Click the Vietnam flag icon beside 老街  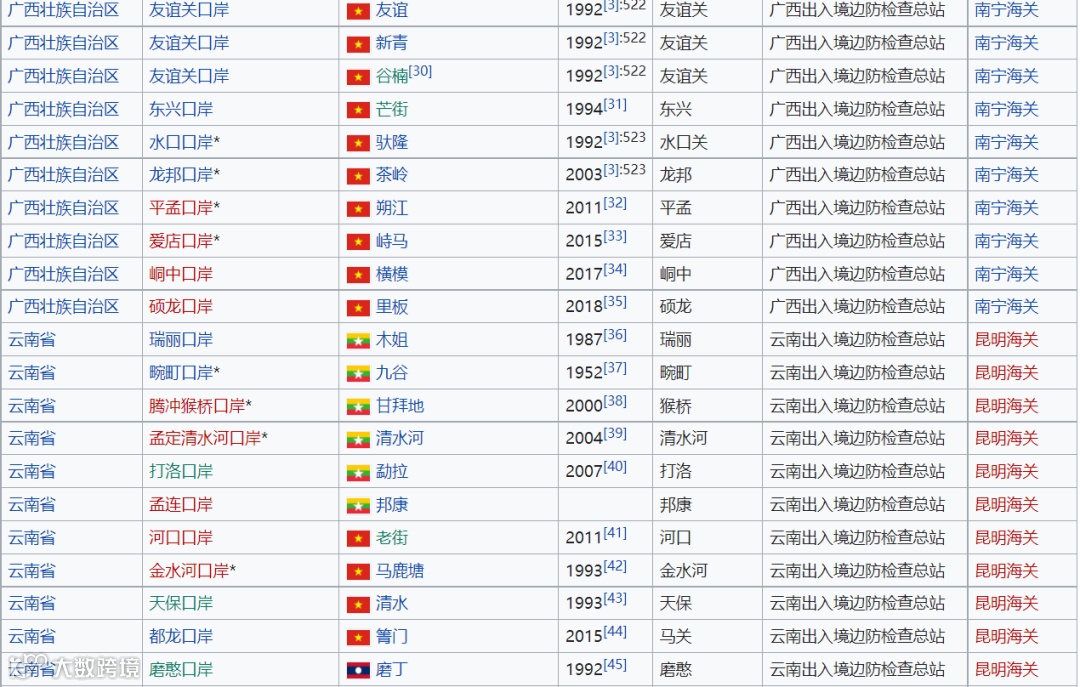357,537
